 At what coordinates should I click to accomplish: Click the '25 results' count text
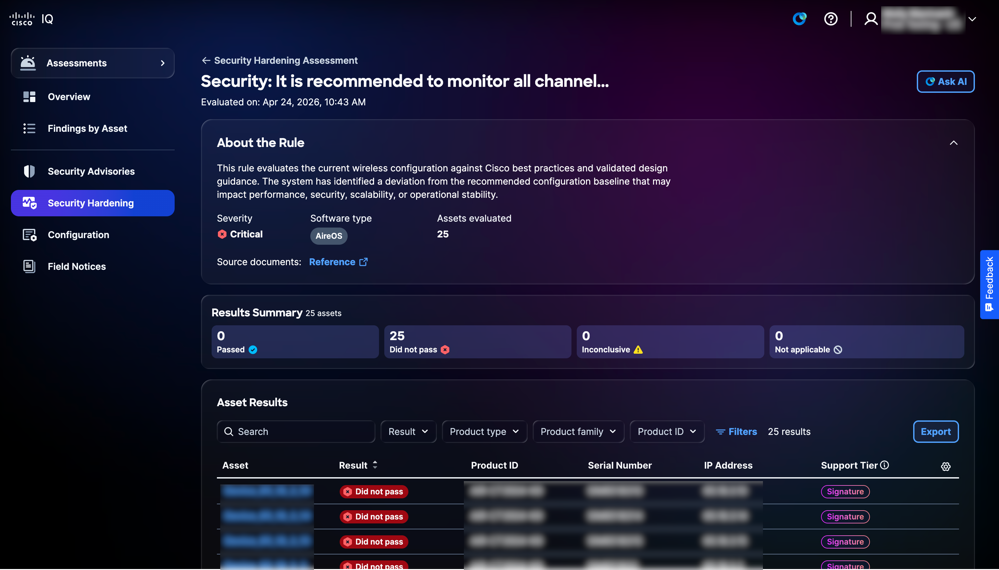click(789, 432)
